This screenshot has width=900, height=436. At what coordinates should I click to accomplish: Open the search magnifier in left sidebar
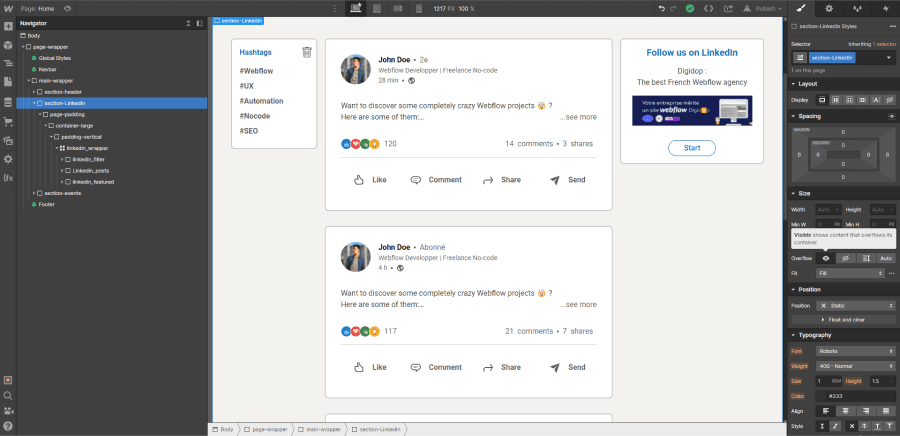click(x=8, y=395)
